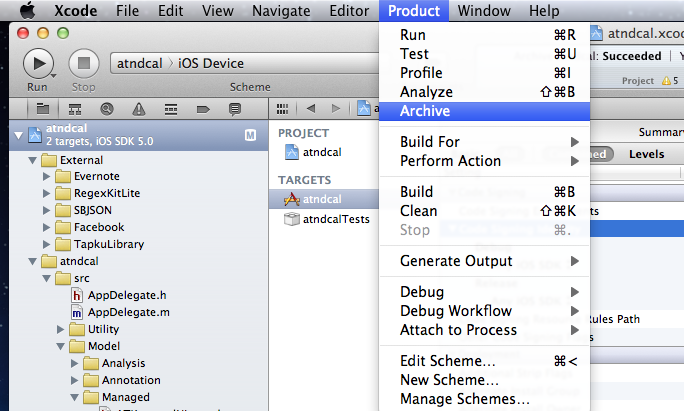The height and width of the screenshot is (411, 684).
Task: Expand the Annotation group
Action: pos(74,380)
